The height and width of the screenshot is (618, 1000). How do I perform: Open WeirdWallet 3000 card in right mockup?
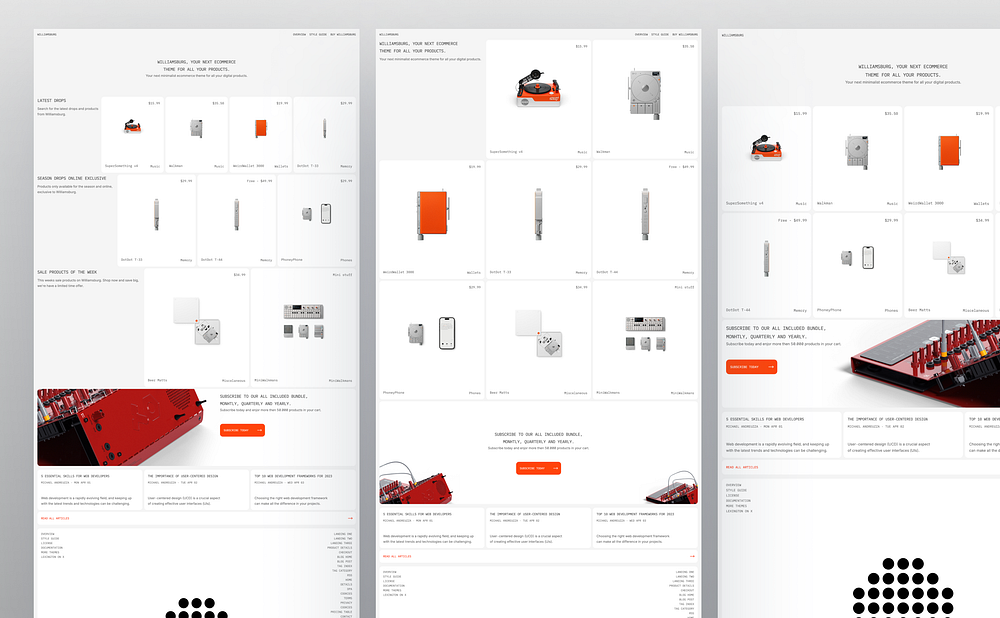[949, 158]
